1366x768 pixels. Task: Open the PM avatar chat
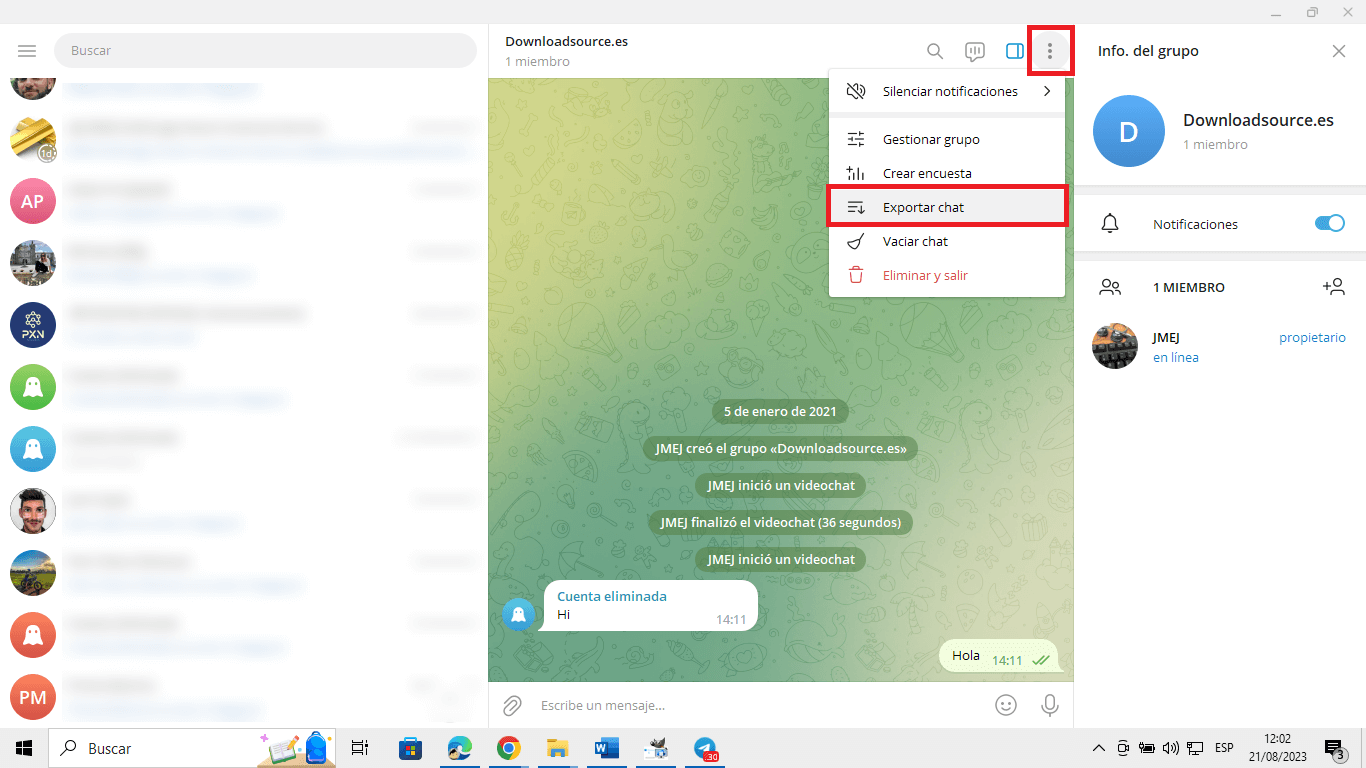pos(33,697)
